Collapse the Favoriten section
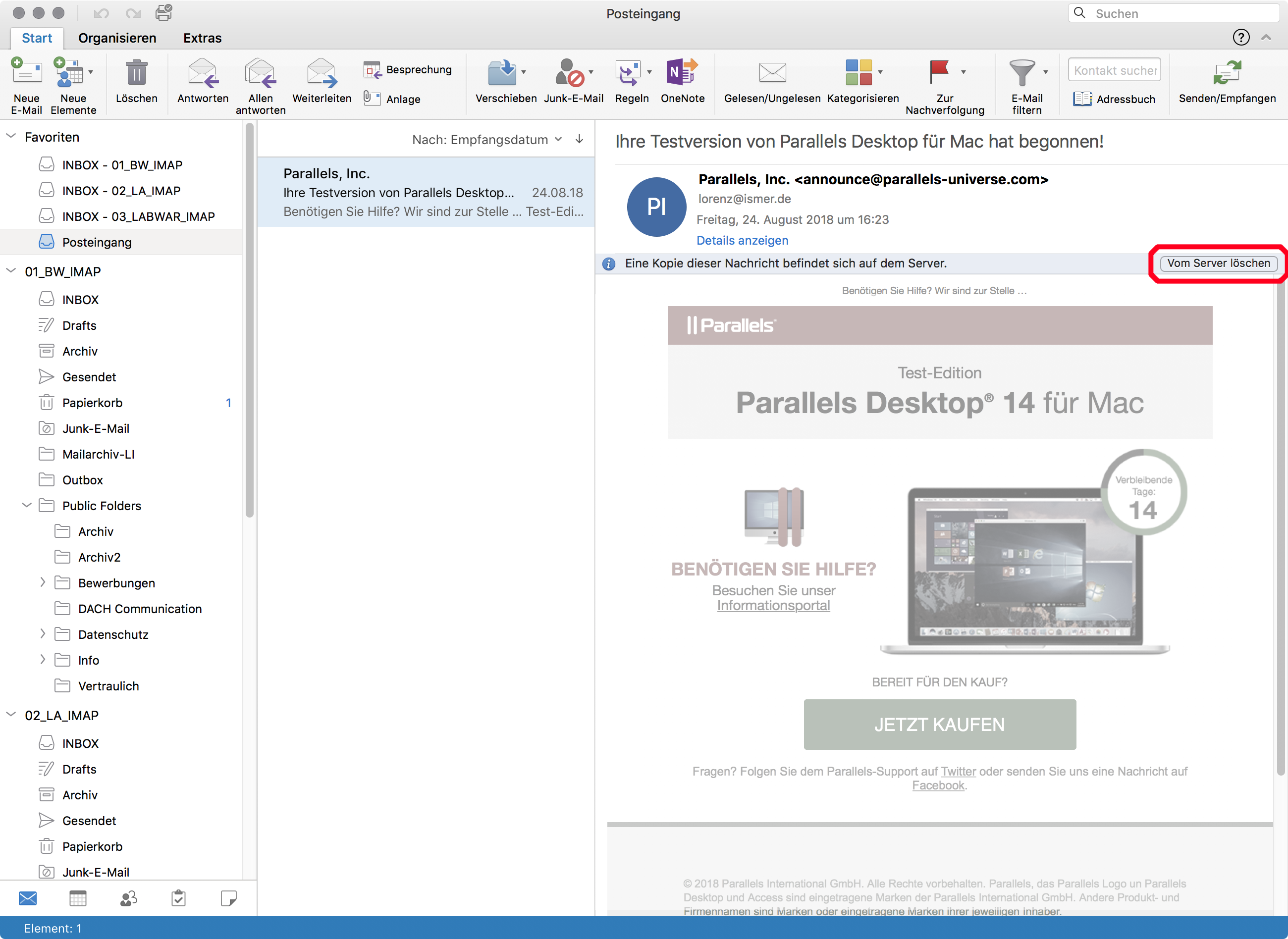This screenshot has width=1288, height=939. point(11,136)
